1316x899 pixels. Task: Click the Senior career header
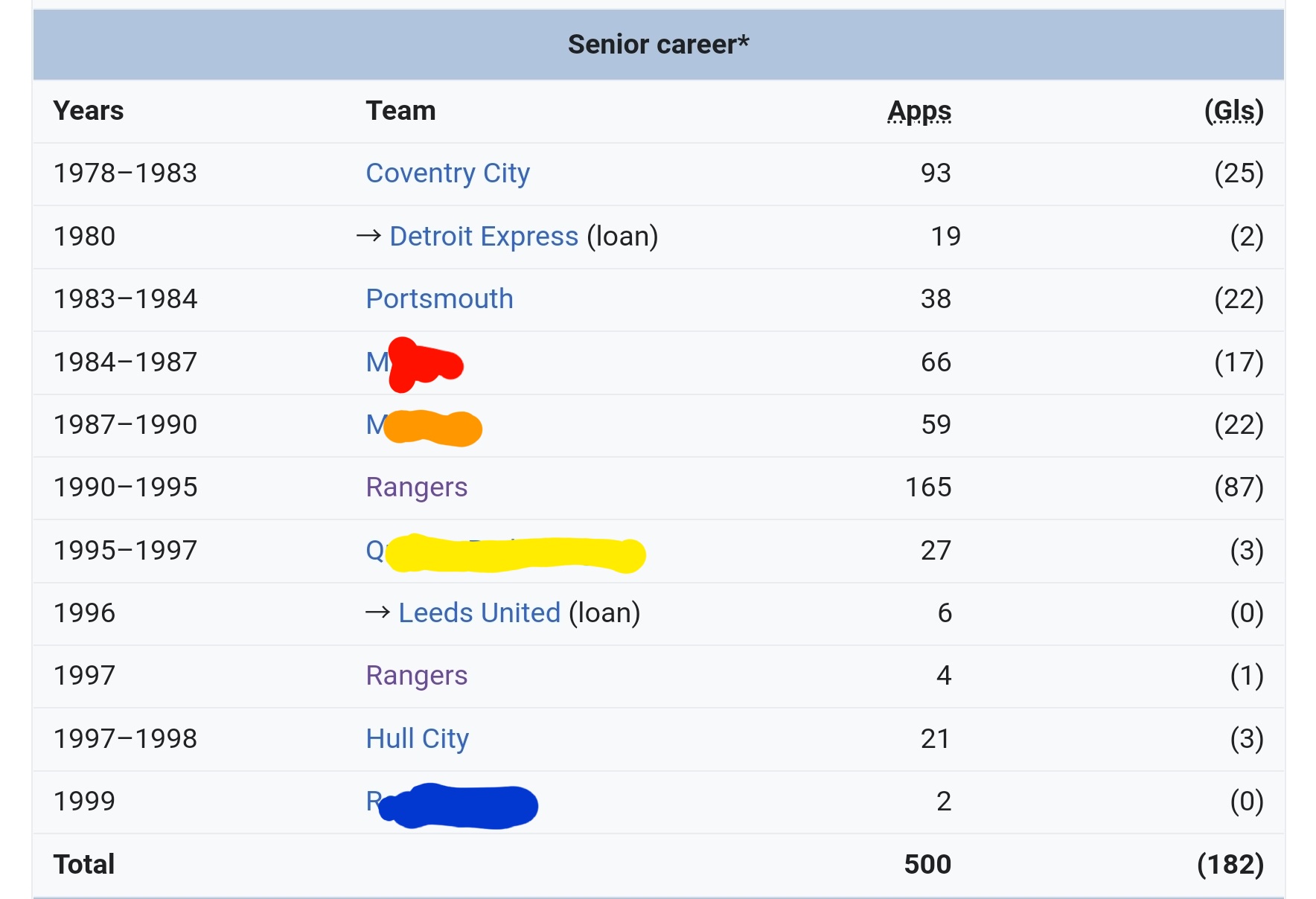coord(658,45)
